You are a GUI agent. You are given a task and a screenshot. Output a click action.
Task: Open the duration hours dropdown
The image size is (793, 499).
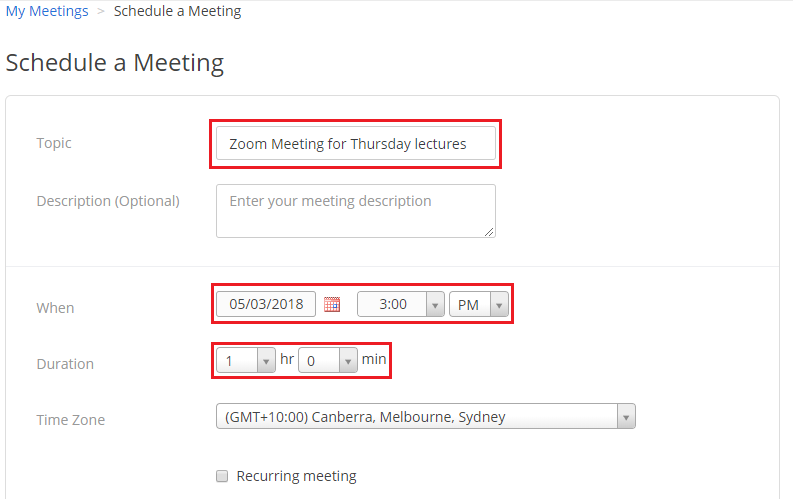click(246, 360)
